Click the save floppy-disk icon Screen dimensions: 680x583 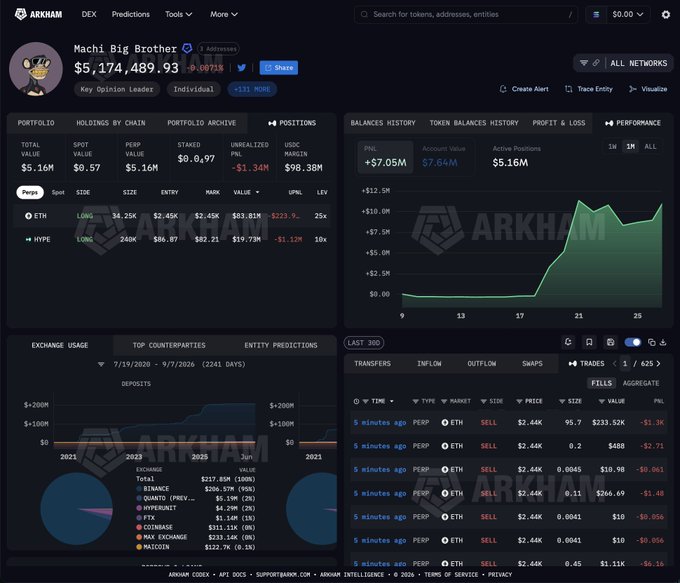(610, 342)
